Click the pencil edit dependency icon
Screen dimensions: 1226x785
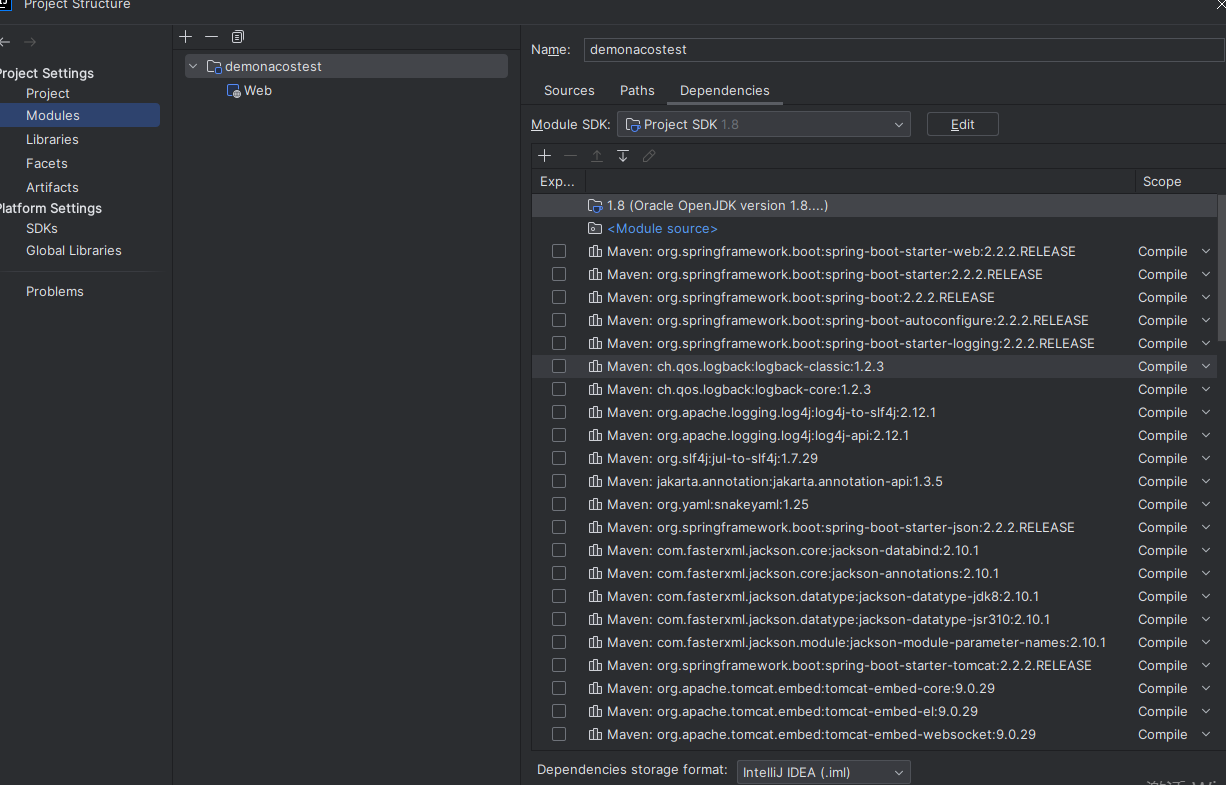[649, 156]
